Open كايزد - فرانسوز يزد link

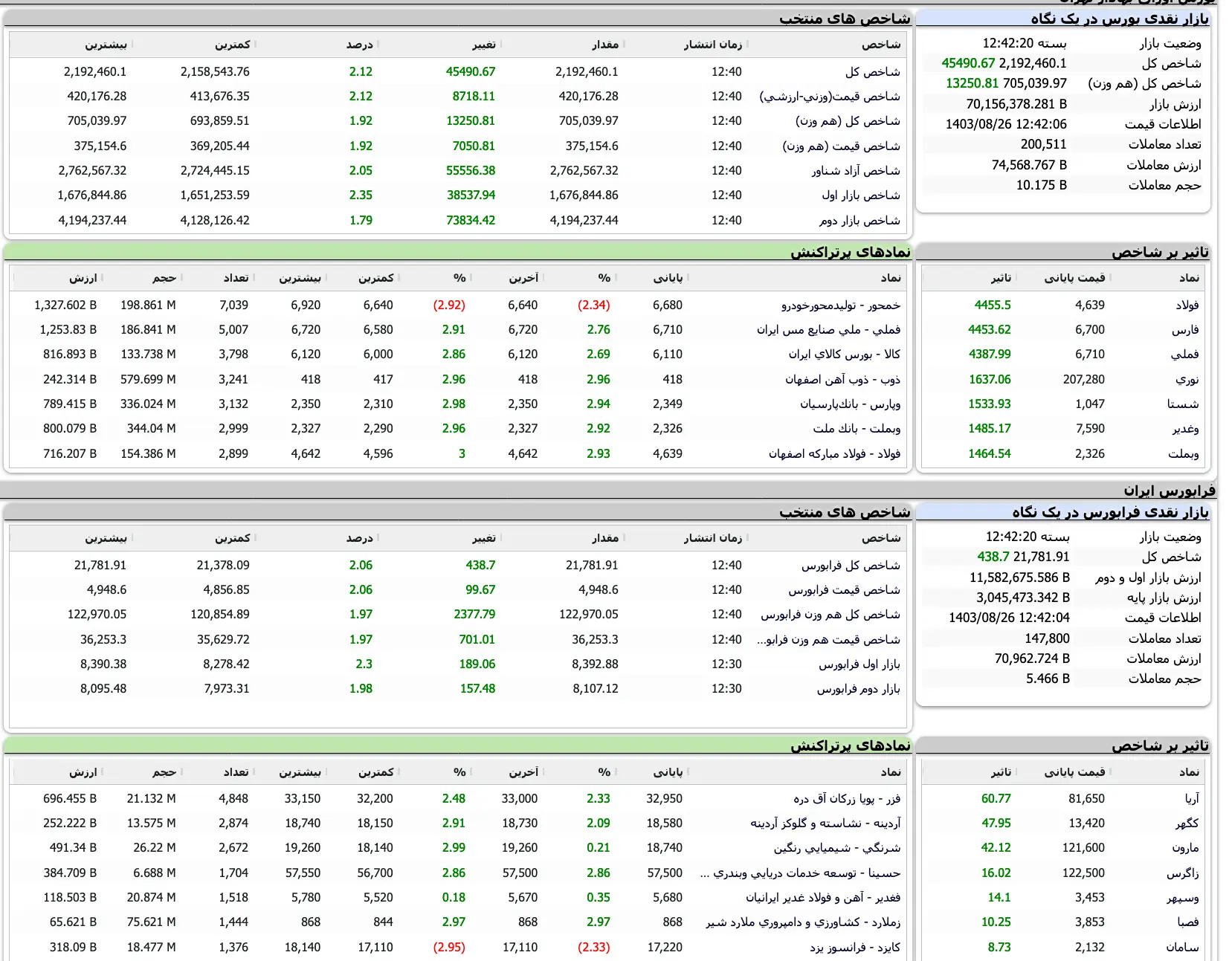(x=855, y=948)
